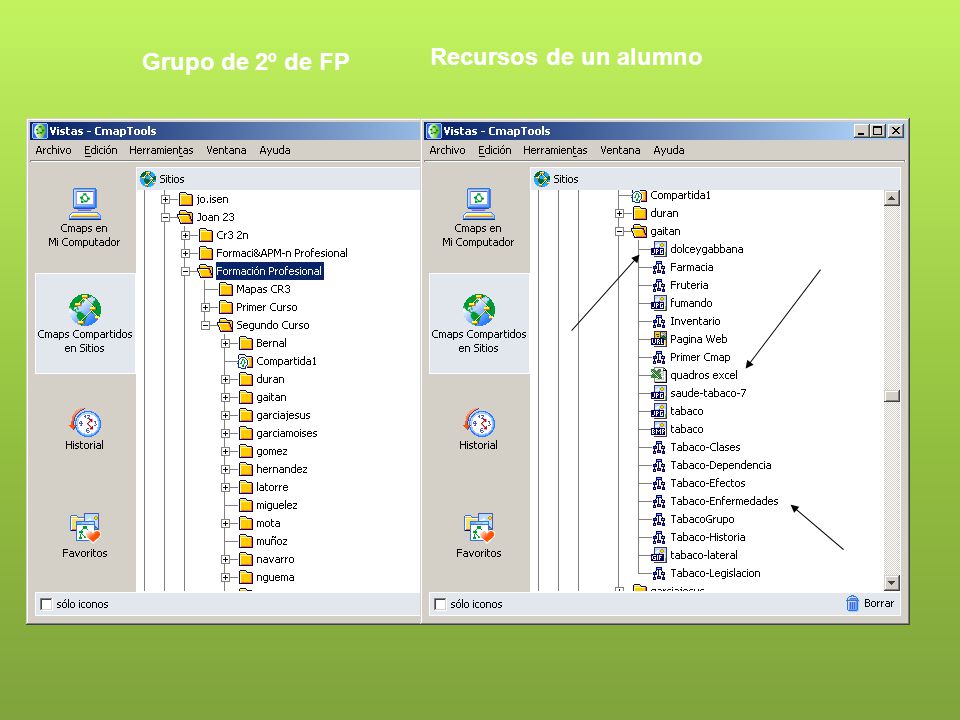Select the garciajesus folder
Viewport: 960px width, 720px height.
tap(275, 415)
